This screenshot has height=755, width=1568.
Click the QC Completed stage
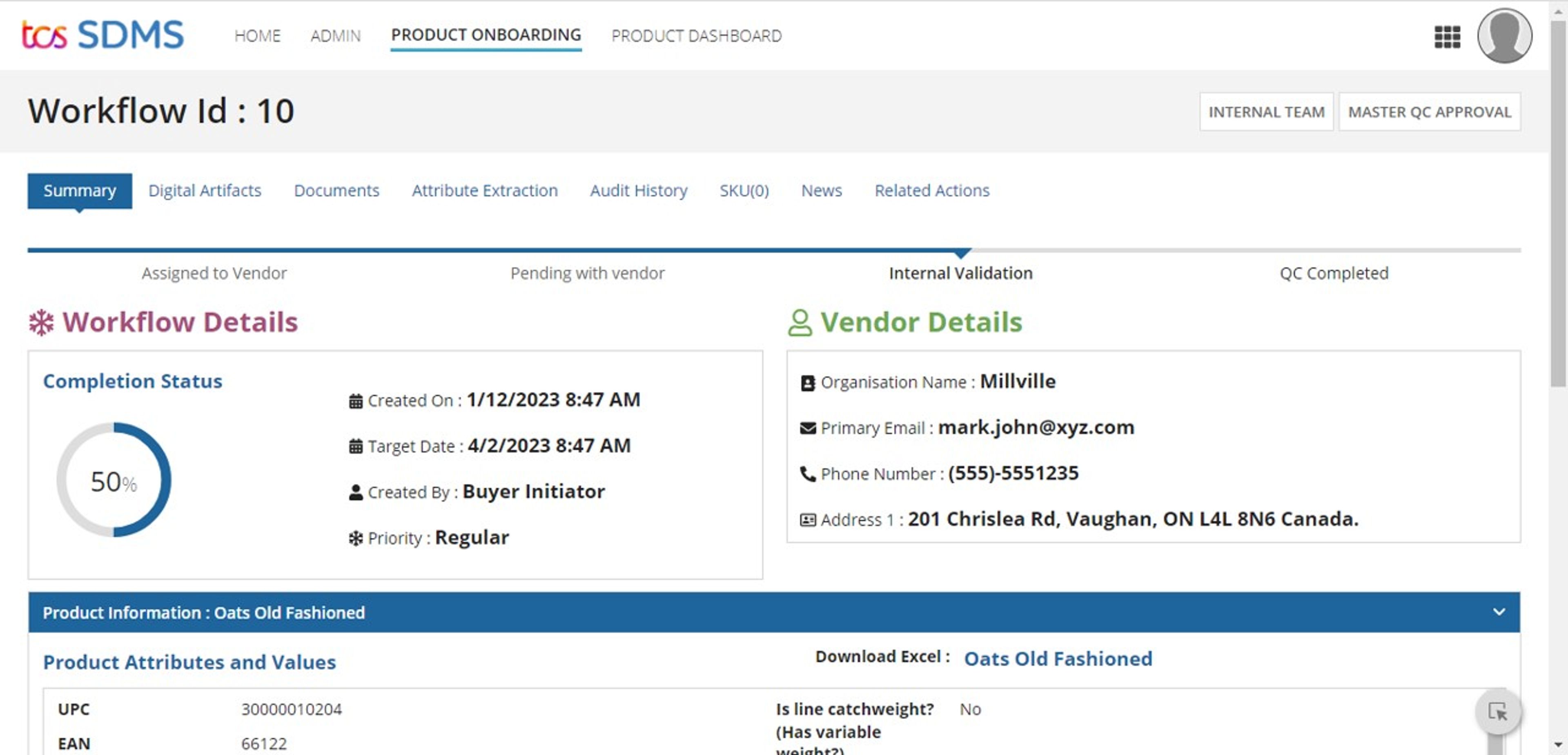(1334, 273)
